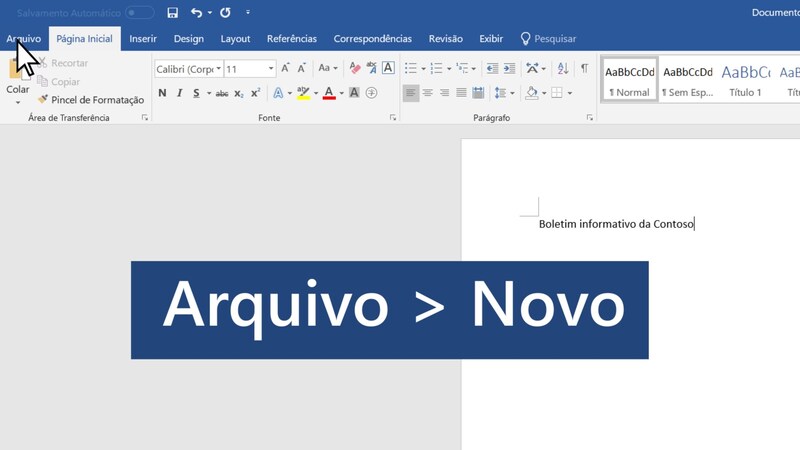Click the Undo arrow icon
Viewport: 800px width, 450px height.
tap(196, 13)
